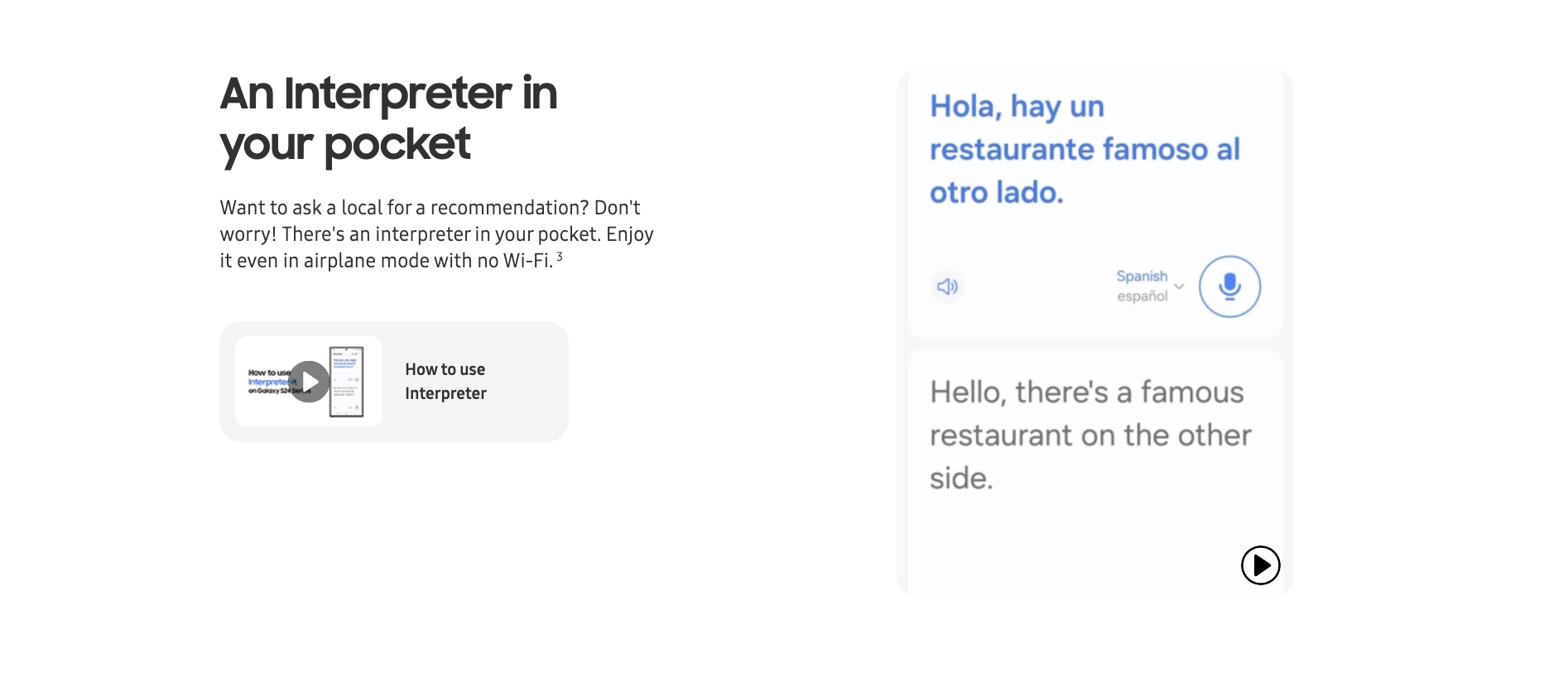Play the How to use Interpreter video

310,382
